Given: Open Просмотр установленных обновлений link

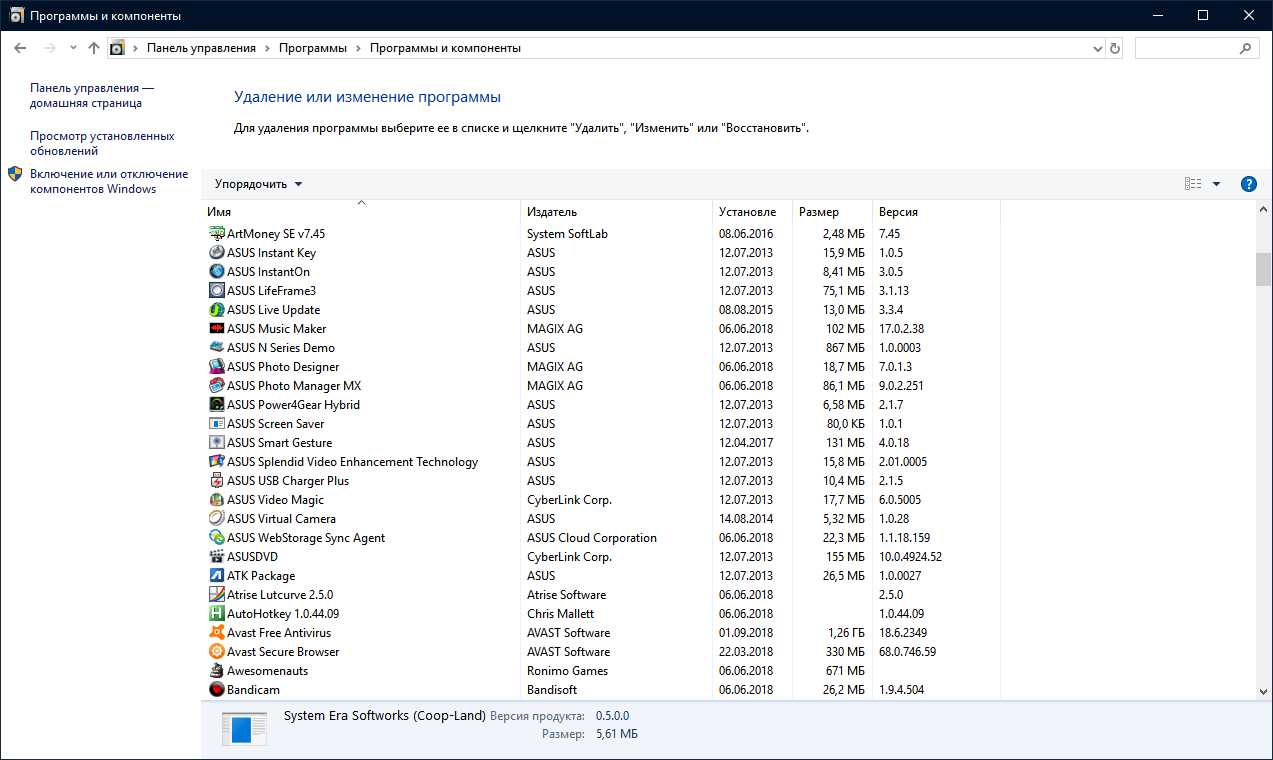Looking at the screenshot, I should [102, 143].
